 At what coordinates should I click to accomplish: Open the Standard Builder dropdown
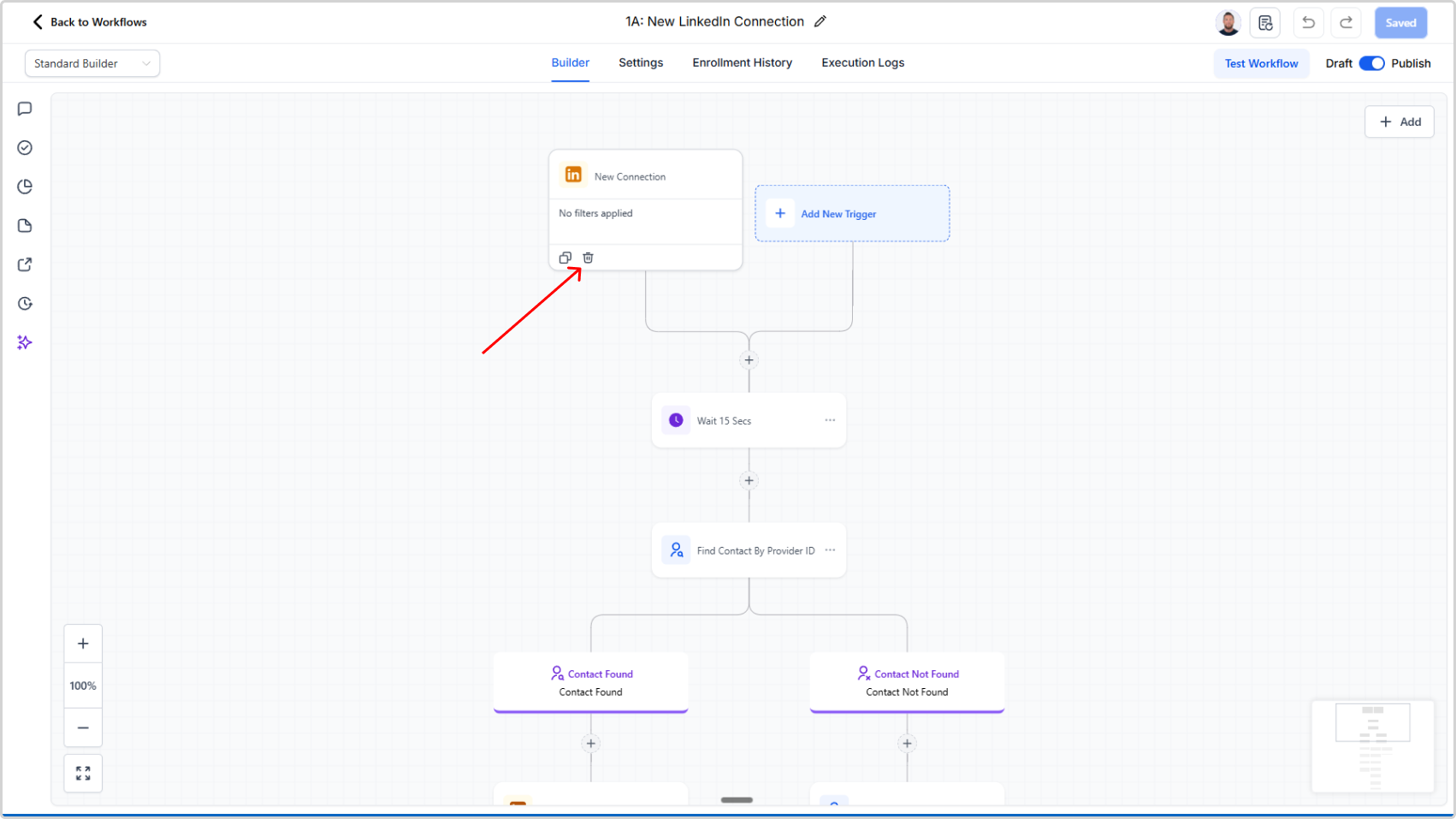92,63
